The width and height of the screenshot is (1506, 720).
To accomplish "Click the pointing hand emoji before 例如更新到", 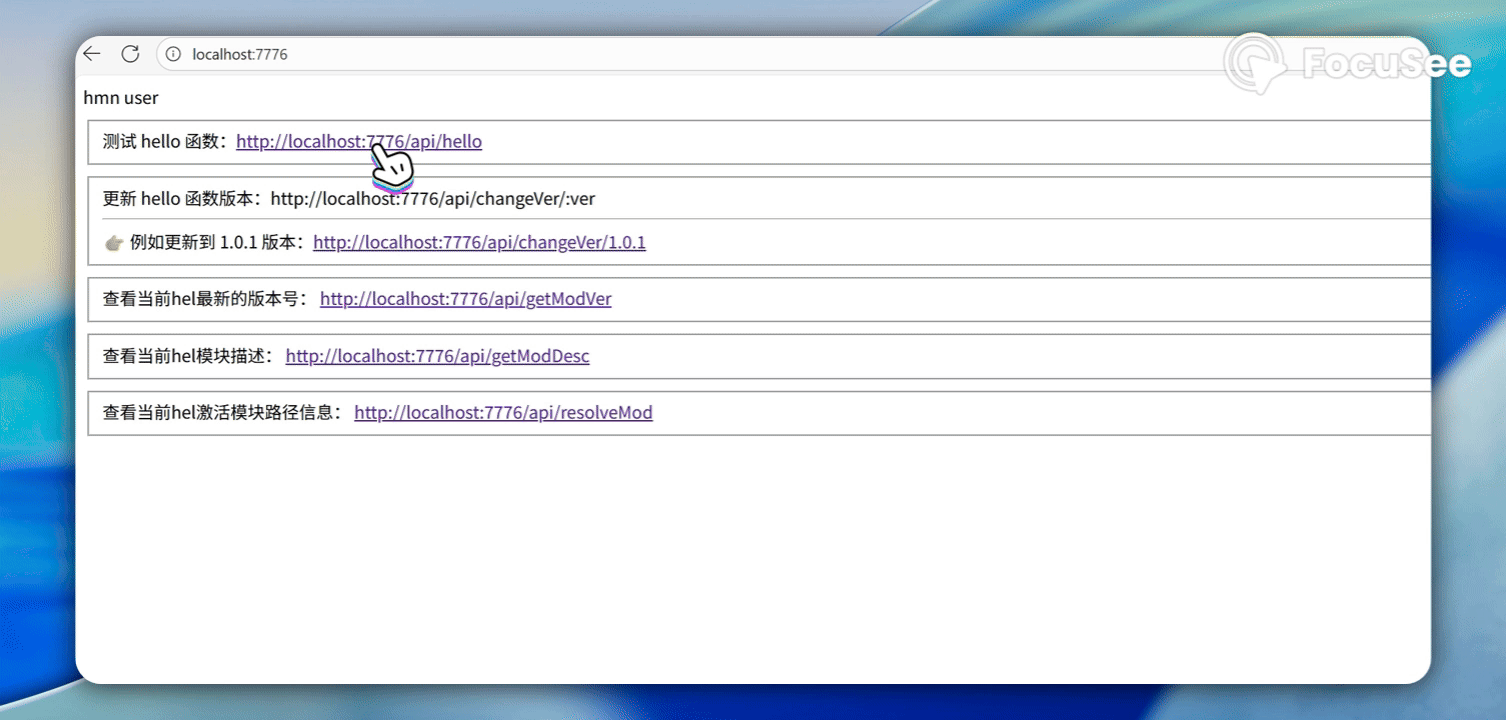I will coord(114,242).
